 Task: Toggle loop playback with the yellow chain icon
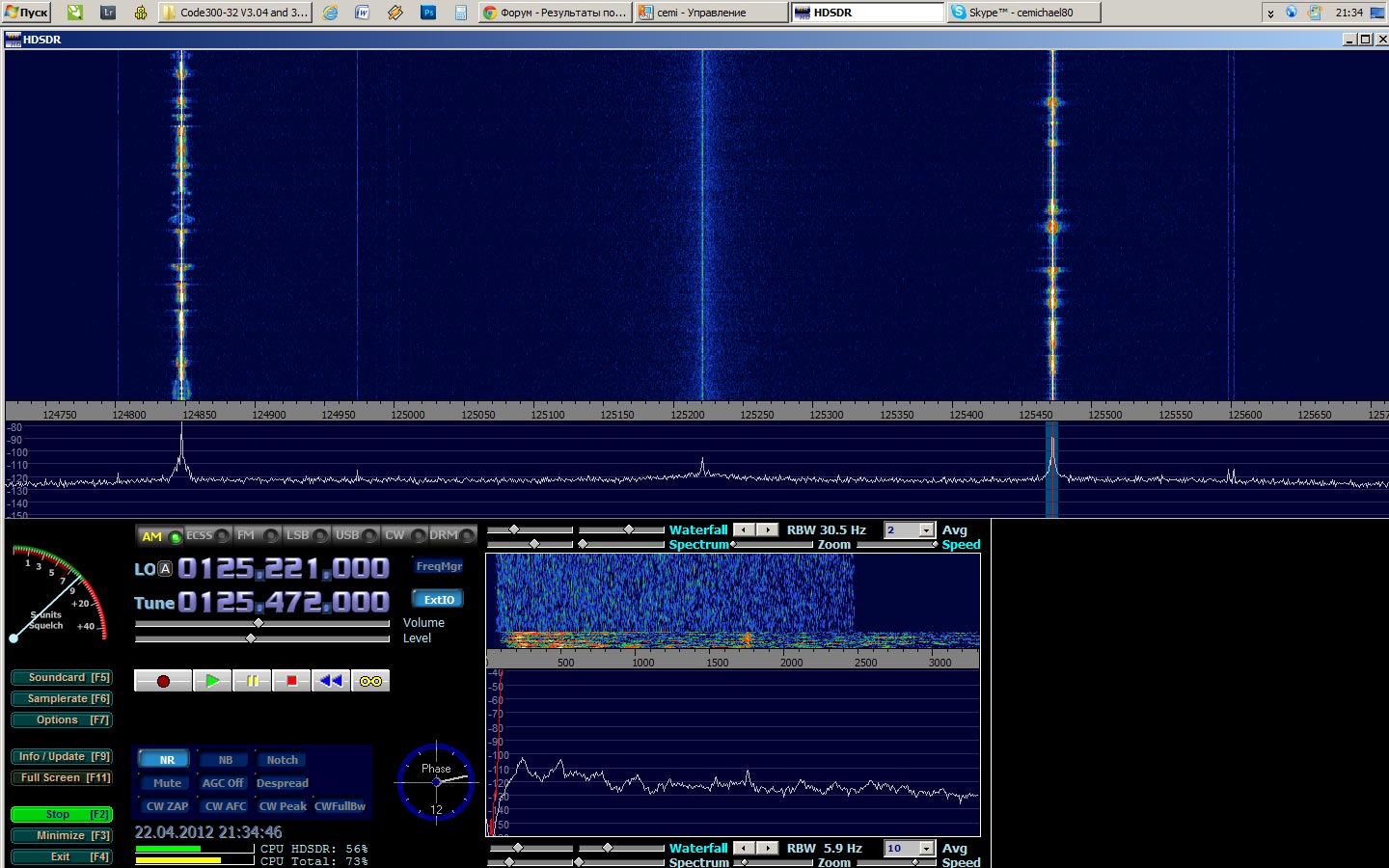370,681
